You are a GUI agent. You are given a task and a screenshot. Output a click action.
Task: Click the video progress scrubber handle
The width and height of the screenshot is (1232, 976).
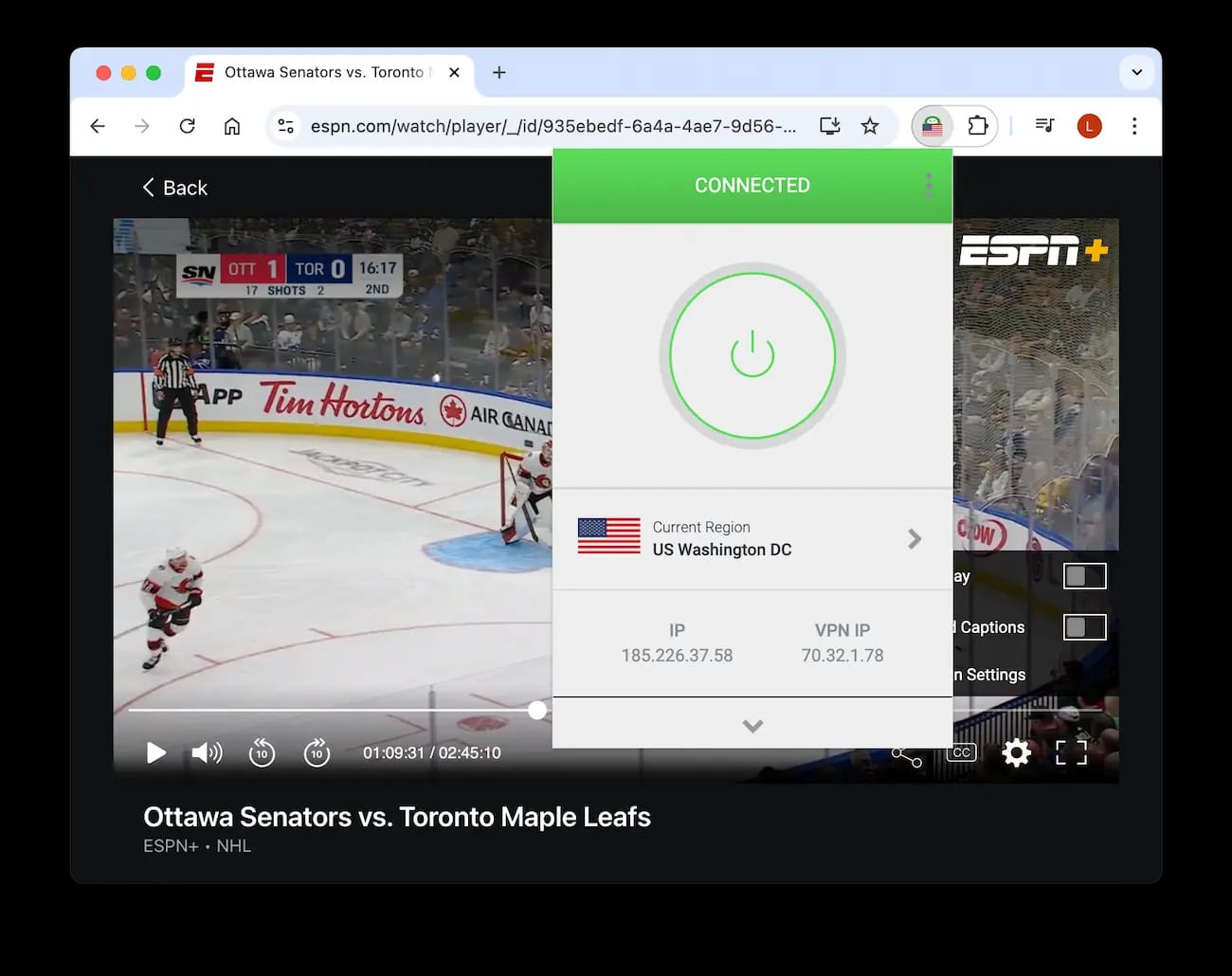coord(537,710)
